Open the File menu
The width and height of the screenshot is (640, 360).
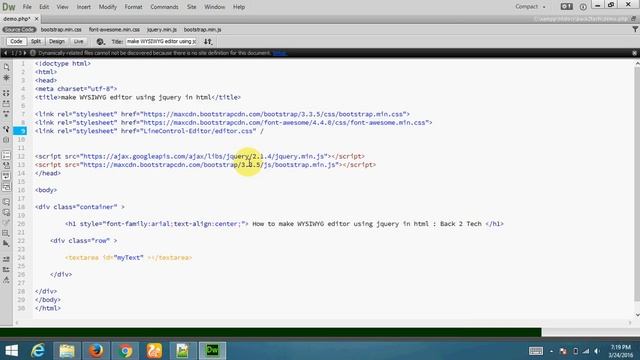pyautogui.click(x=27, y=7)
